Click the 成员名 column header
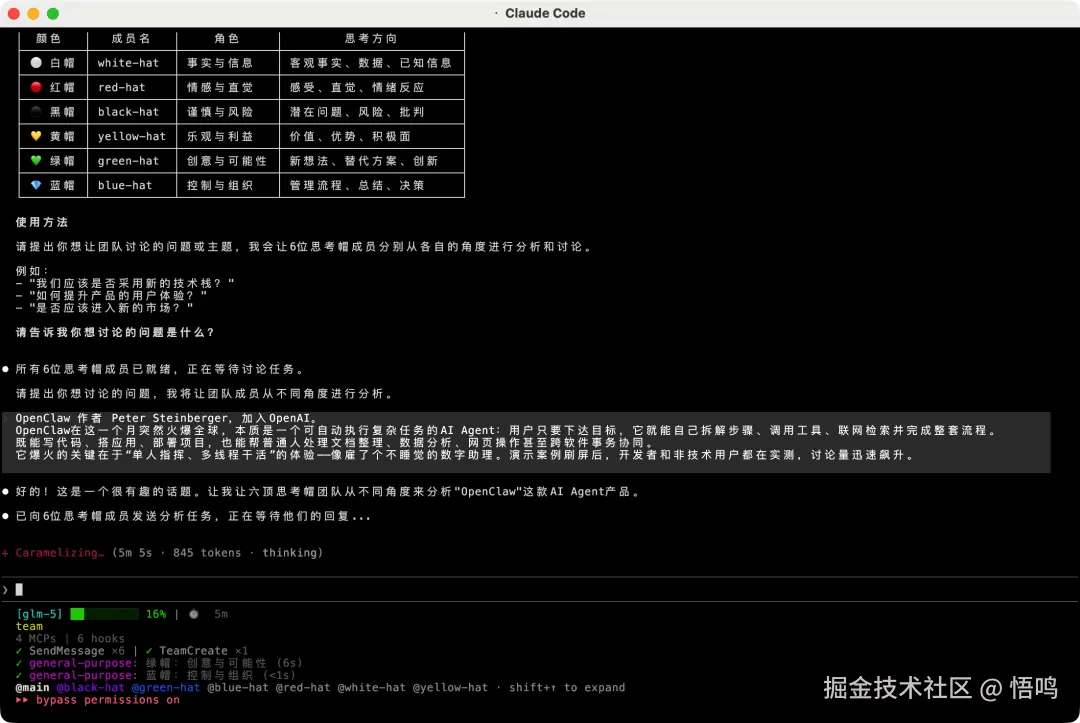This screenshot has height=723, width=1080. pyautogui.click(x=131, y=39)
